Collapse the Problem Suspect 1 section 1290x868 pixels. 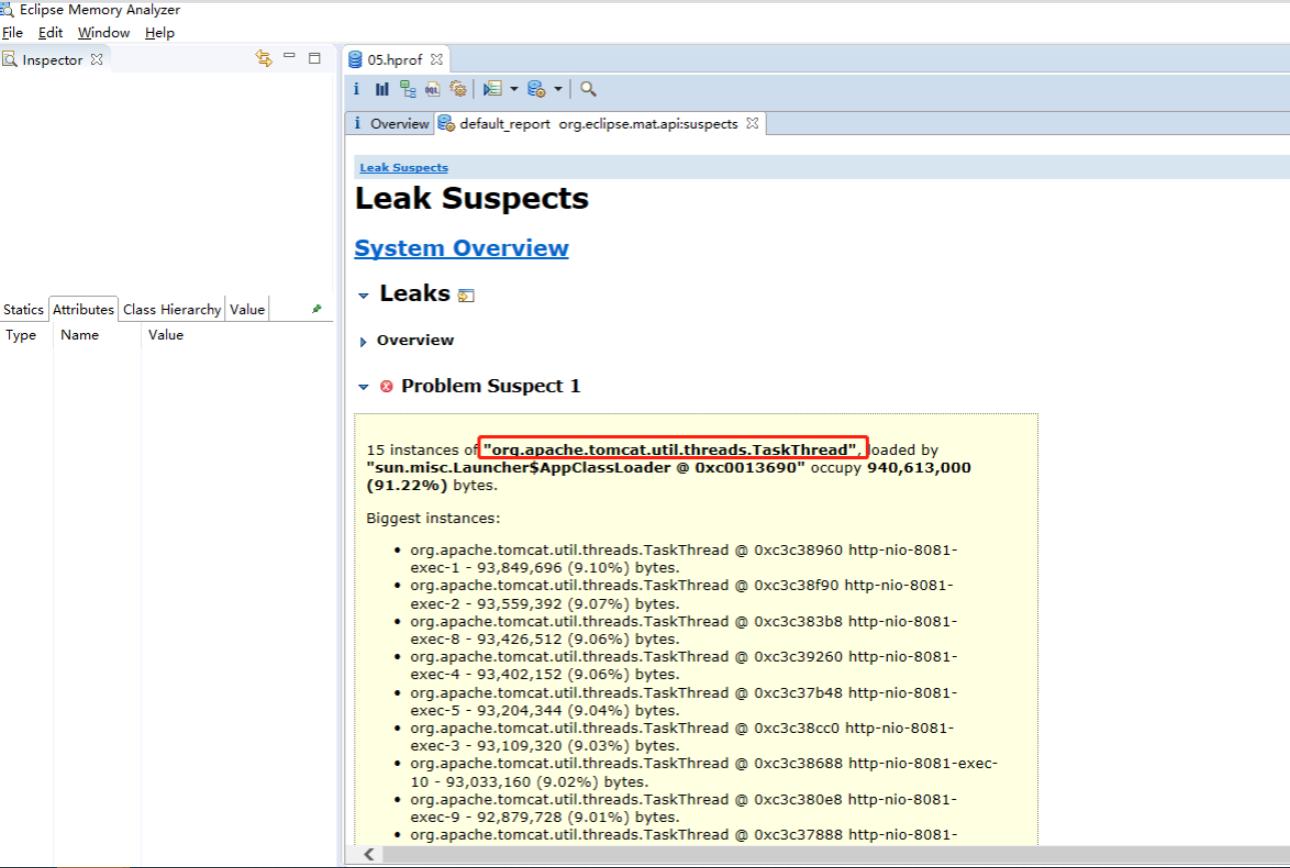362,386
